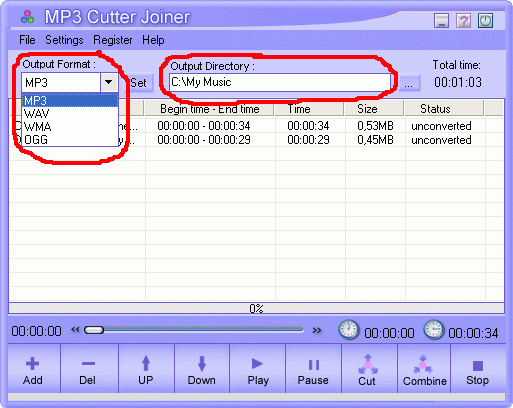Click the Combine button

(424, 369)
